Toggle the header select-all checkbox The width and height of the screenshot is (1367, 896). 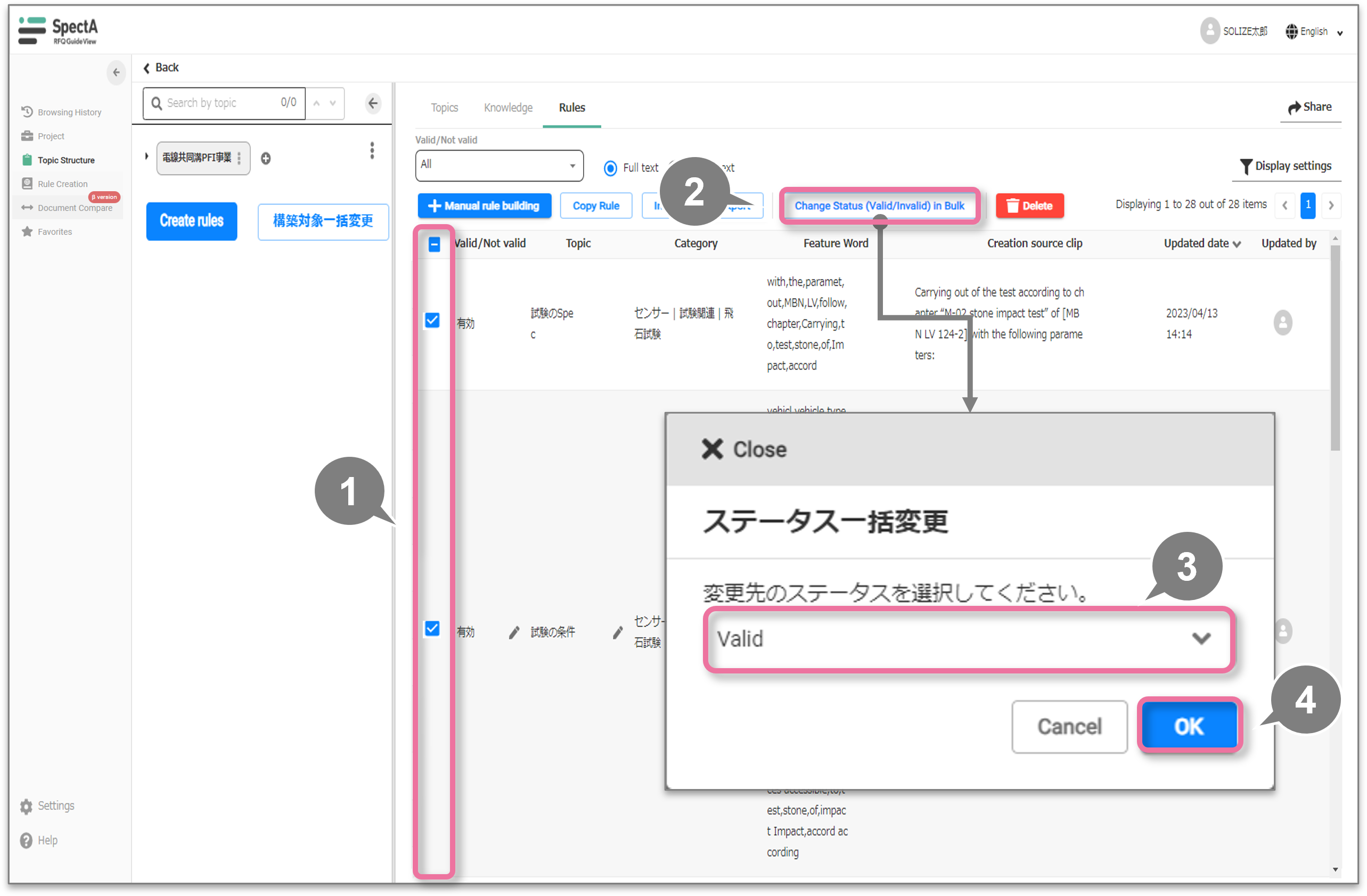click(434, 244)
